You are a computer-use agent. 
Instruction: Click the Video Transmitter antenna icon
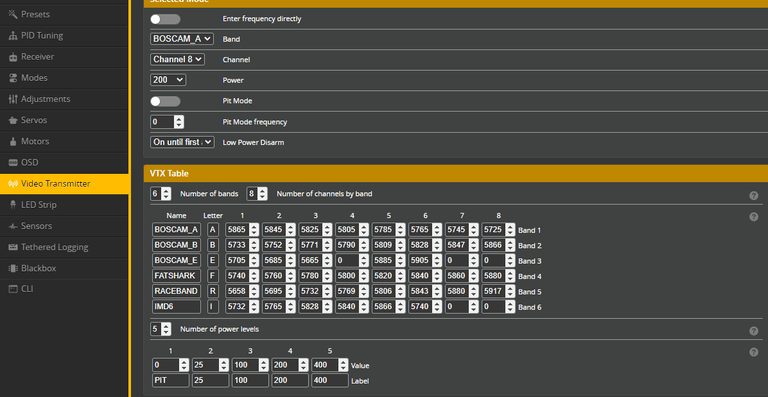(13, 184)
